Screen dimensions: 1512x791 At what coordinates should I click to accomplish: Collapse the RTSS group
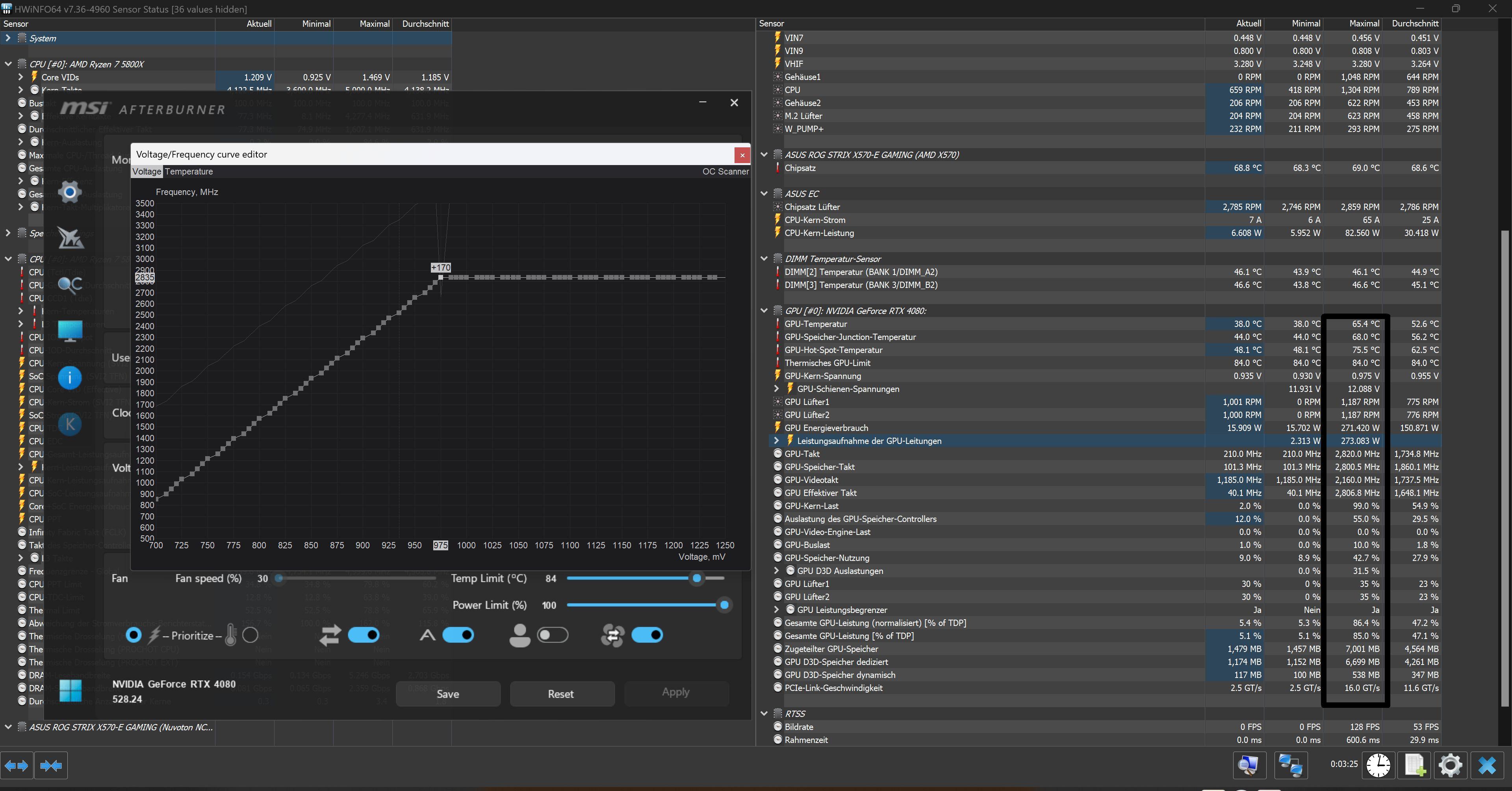pos(764,713)
